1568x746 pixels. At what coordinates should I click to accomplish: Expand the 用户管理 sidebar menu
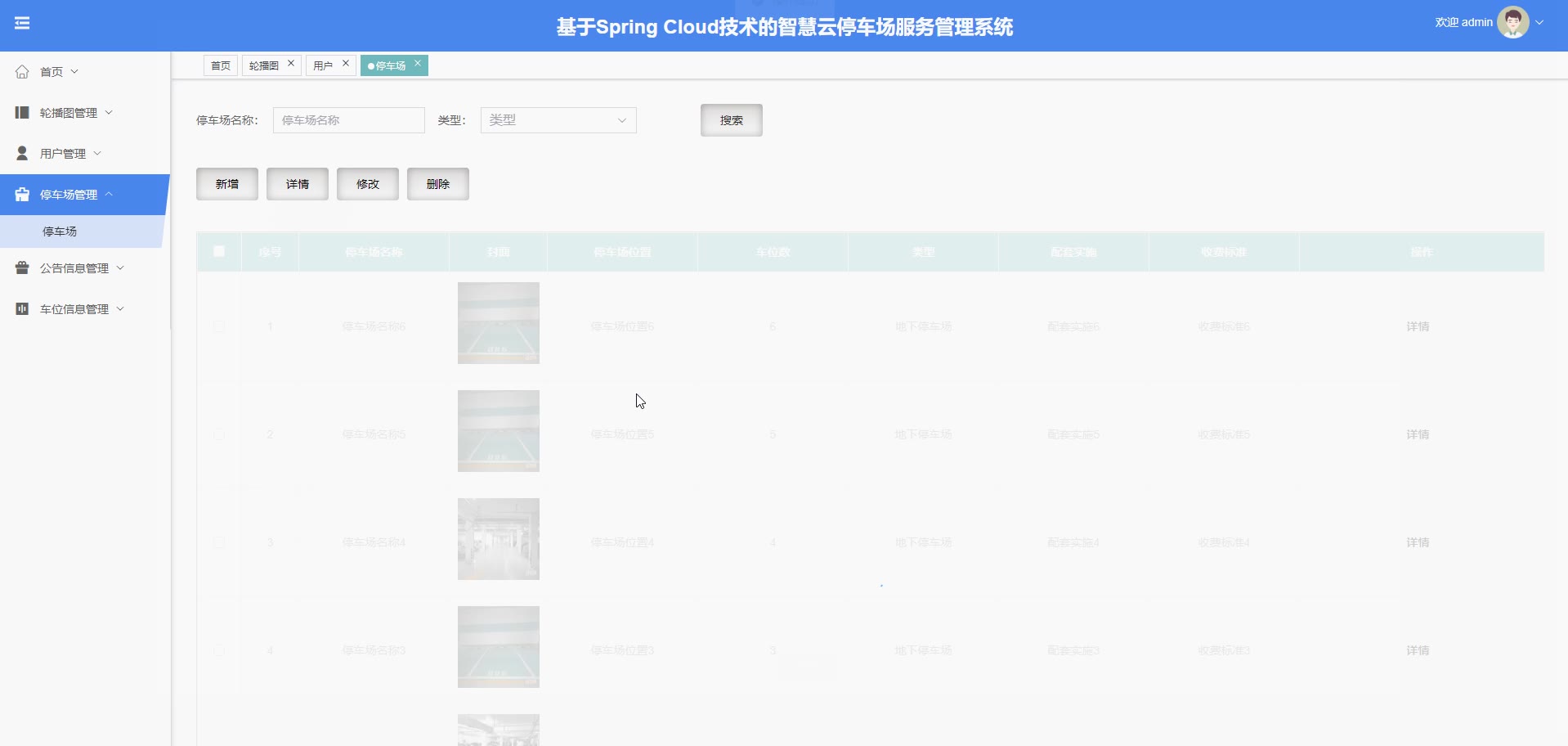[x=97, y=153]
